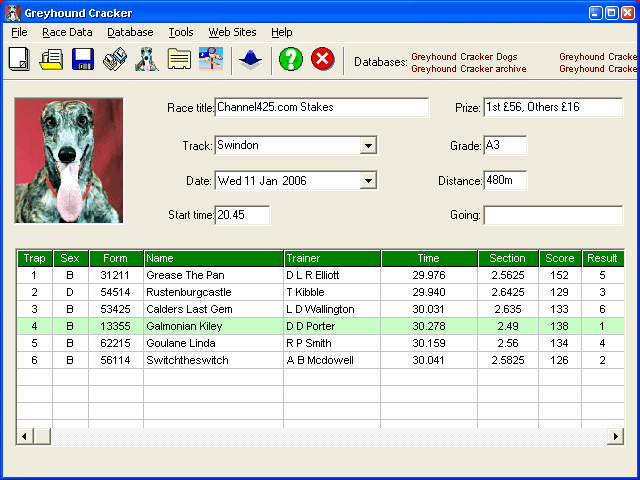Click the beach signpost toolbar icon
640x480 pixels.
click(211, 59)
